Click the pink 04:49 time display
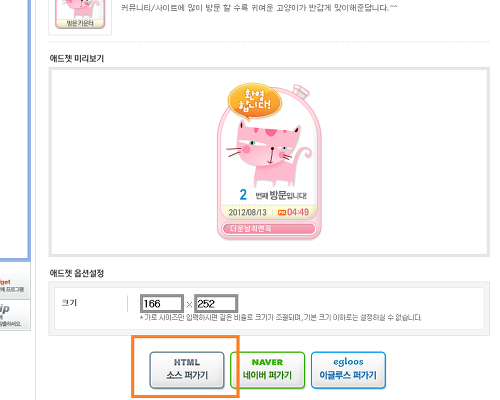 pyautogui.click(x=298, y=212)
